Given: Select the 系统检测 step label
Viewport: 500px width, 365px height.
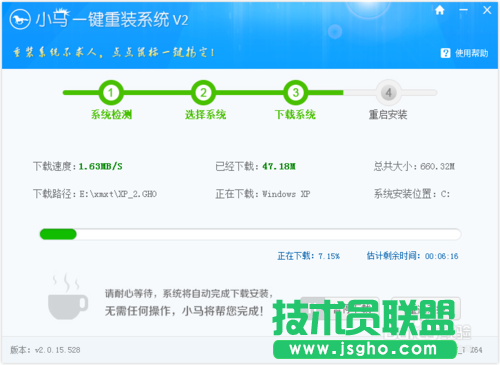Looking at the screenshot, I should (112, 115).
